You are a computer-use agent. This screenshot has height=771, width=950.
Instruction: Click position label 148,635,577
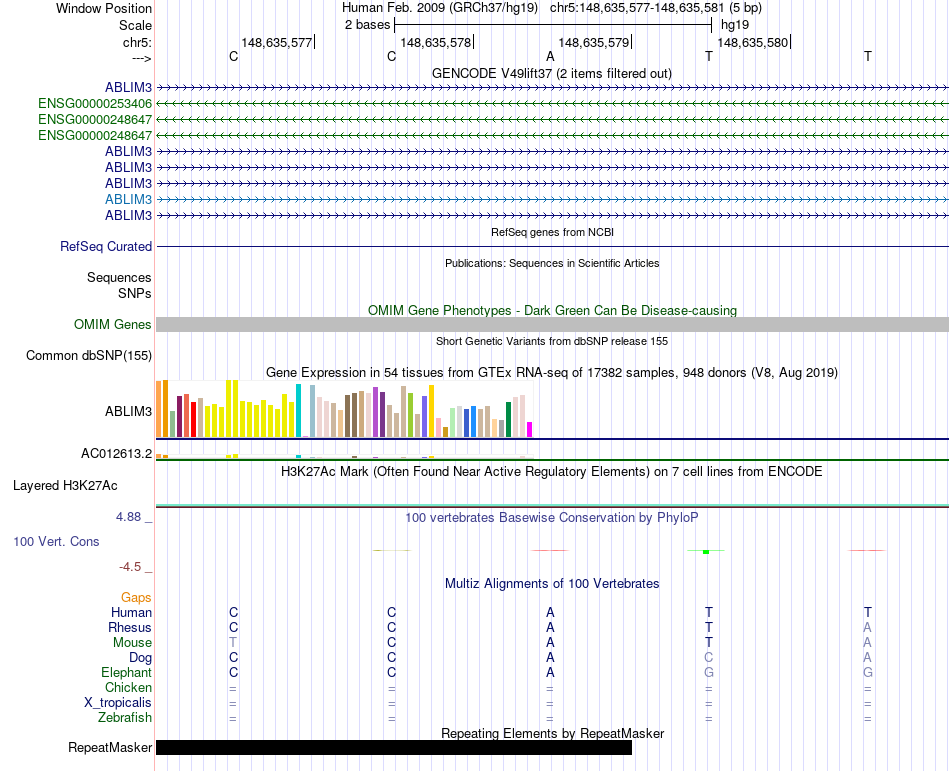click(277, 42)
